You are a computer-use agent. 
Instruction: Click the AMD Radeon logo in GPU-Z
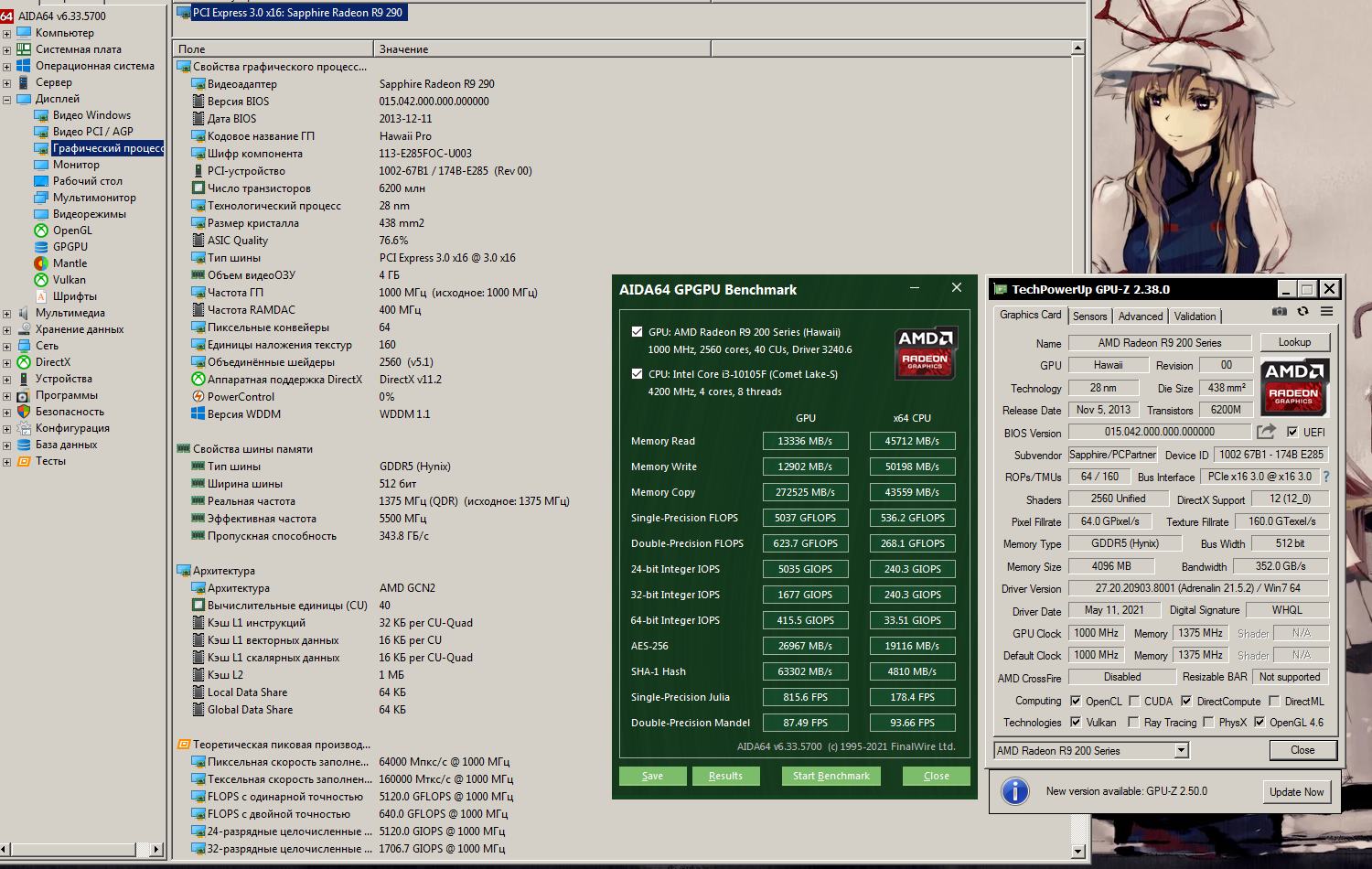(1294, 387)
